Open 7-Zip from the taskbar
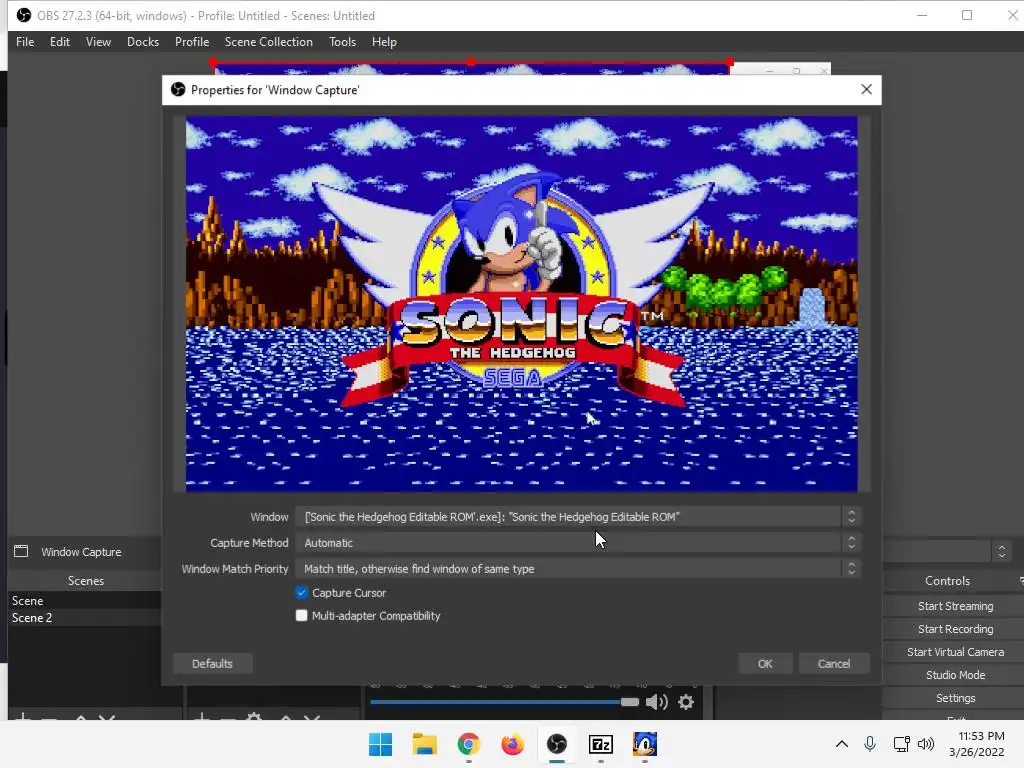Viewport: 1024px width, 768px height. pos(601,744)
